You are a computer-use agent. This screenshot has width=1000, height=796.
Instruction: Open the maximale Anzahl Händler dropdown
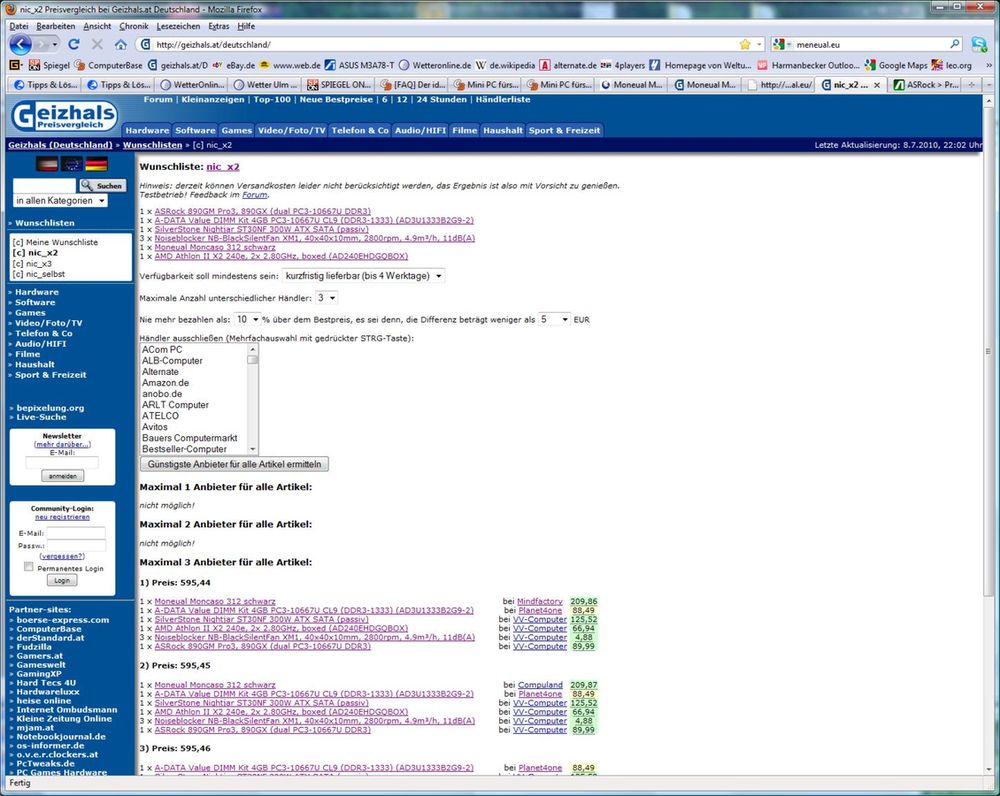point(327,298)
